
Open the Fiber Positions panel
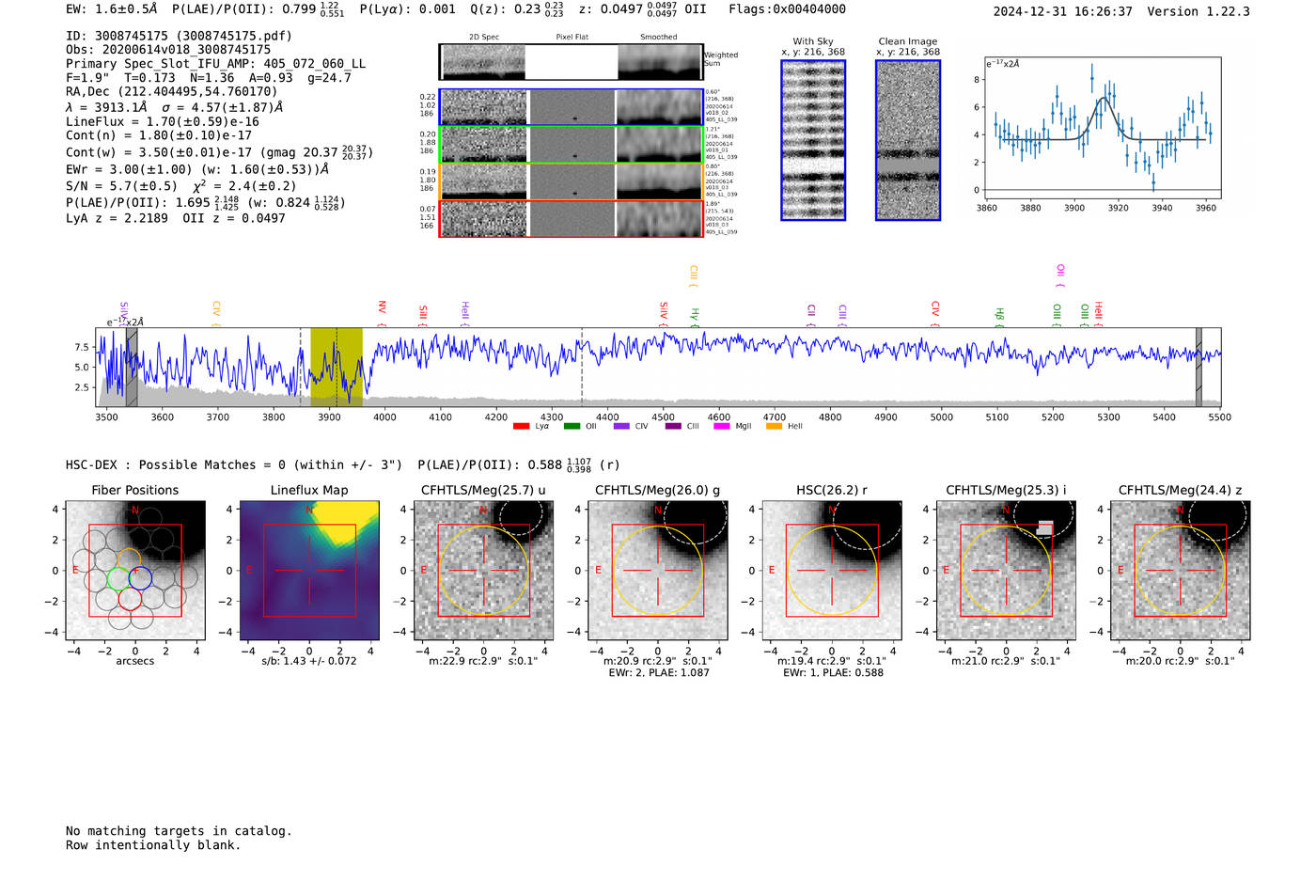point(135,570)
